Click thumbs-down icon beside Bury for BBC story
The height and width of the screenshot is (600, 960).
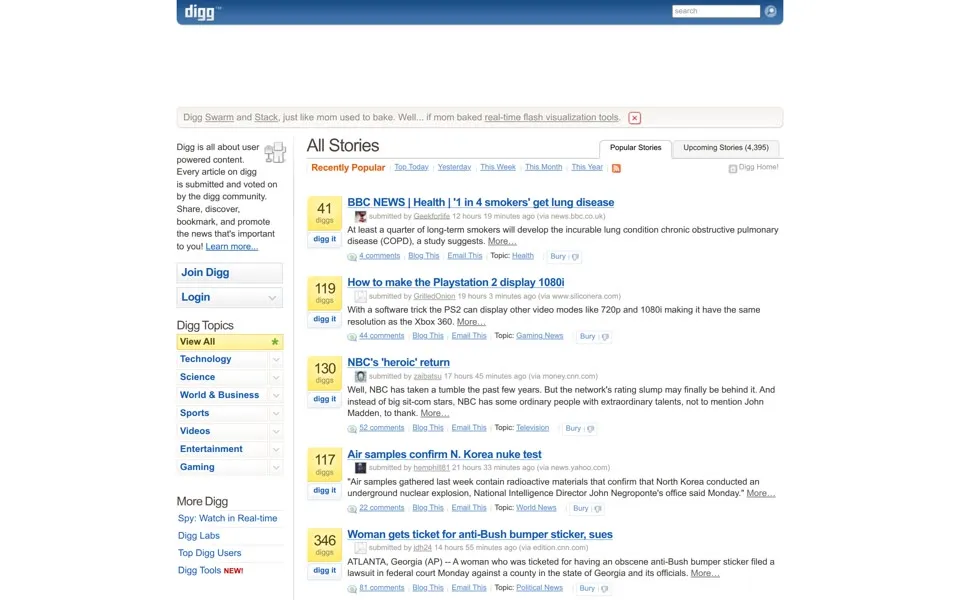575,257
